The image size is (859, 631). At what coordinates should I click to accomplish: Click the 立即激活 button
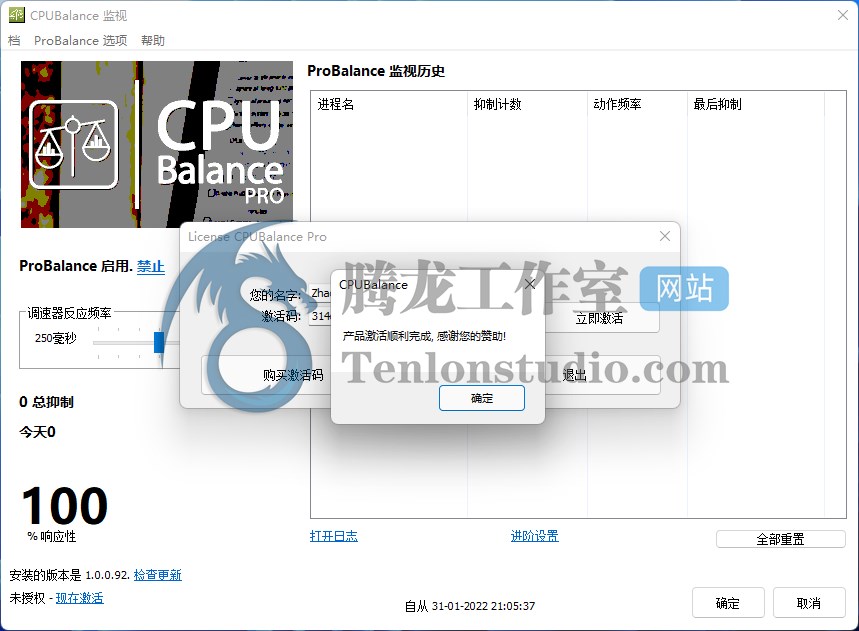601,318
